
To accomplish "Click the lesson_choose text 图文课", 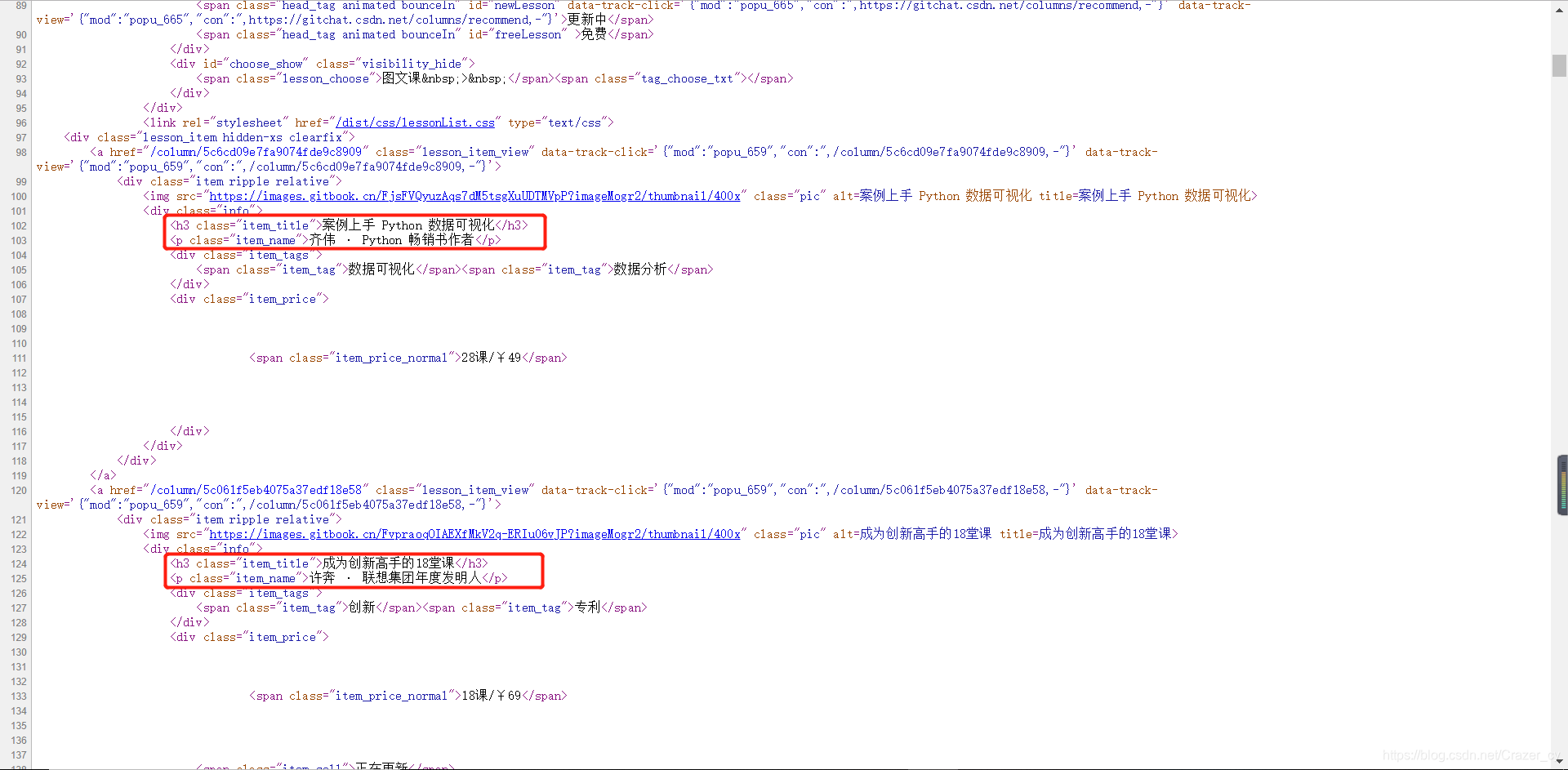I will [401, 78].
